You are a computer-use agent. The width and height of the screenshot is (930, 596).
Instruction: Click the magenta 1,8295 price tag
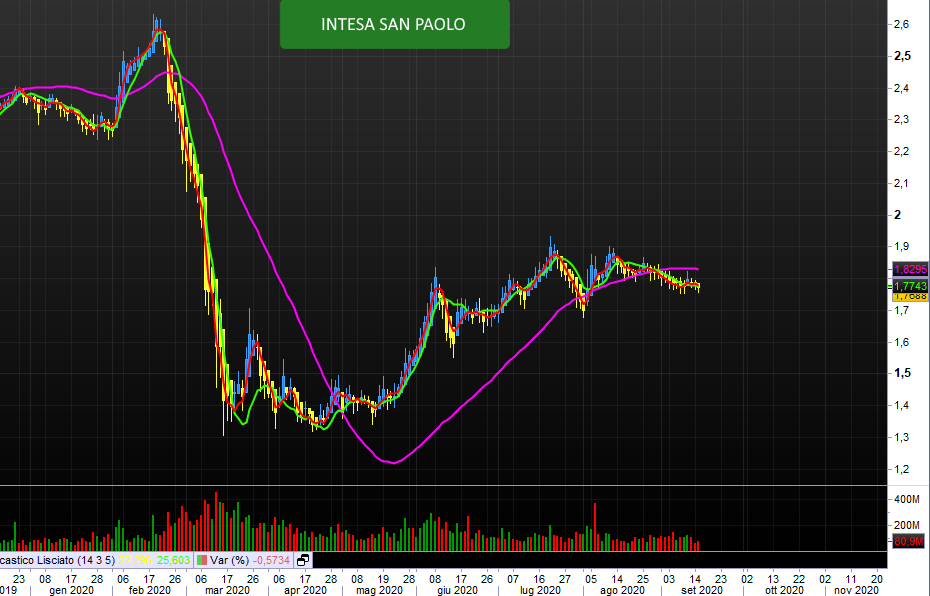tap(909, 269)
